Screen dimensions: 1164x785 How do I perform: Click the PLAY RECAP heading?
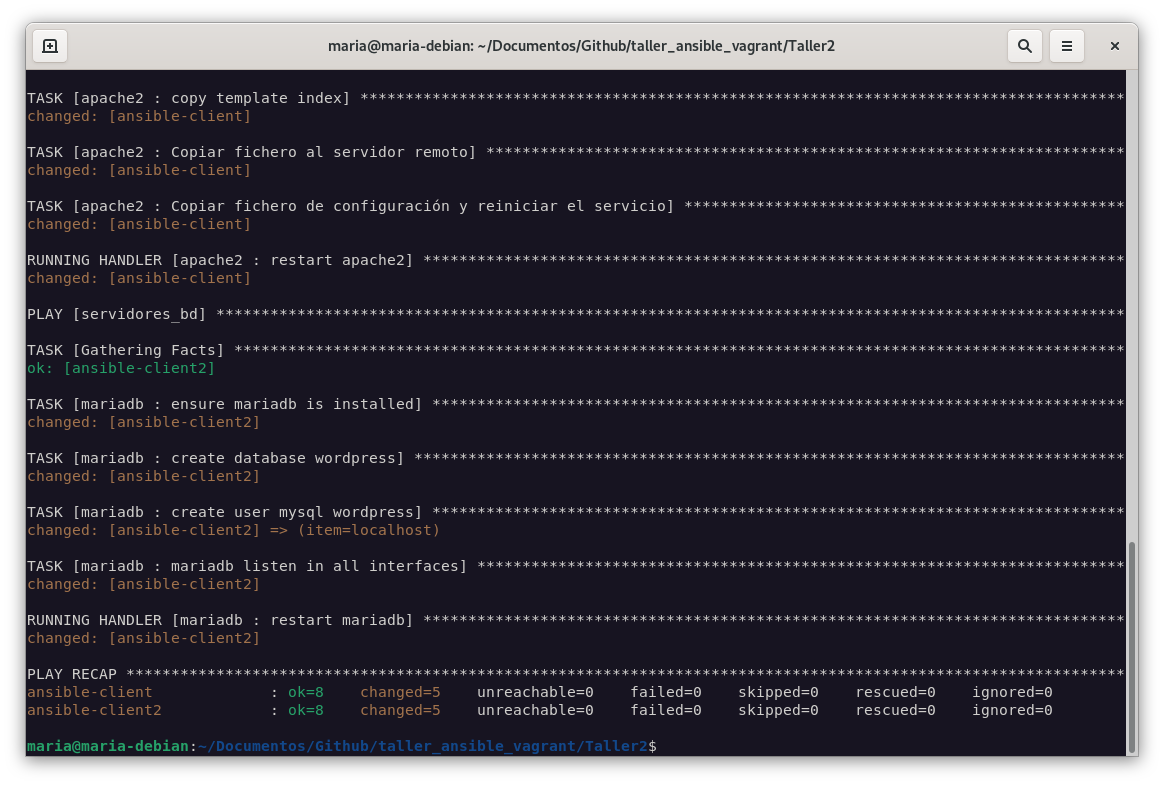point(72,674)
